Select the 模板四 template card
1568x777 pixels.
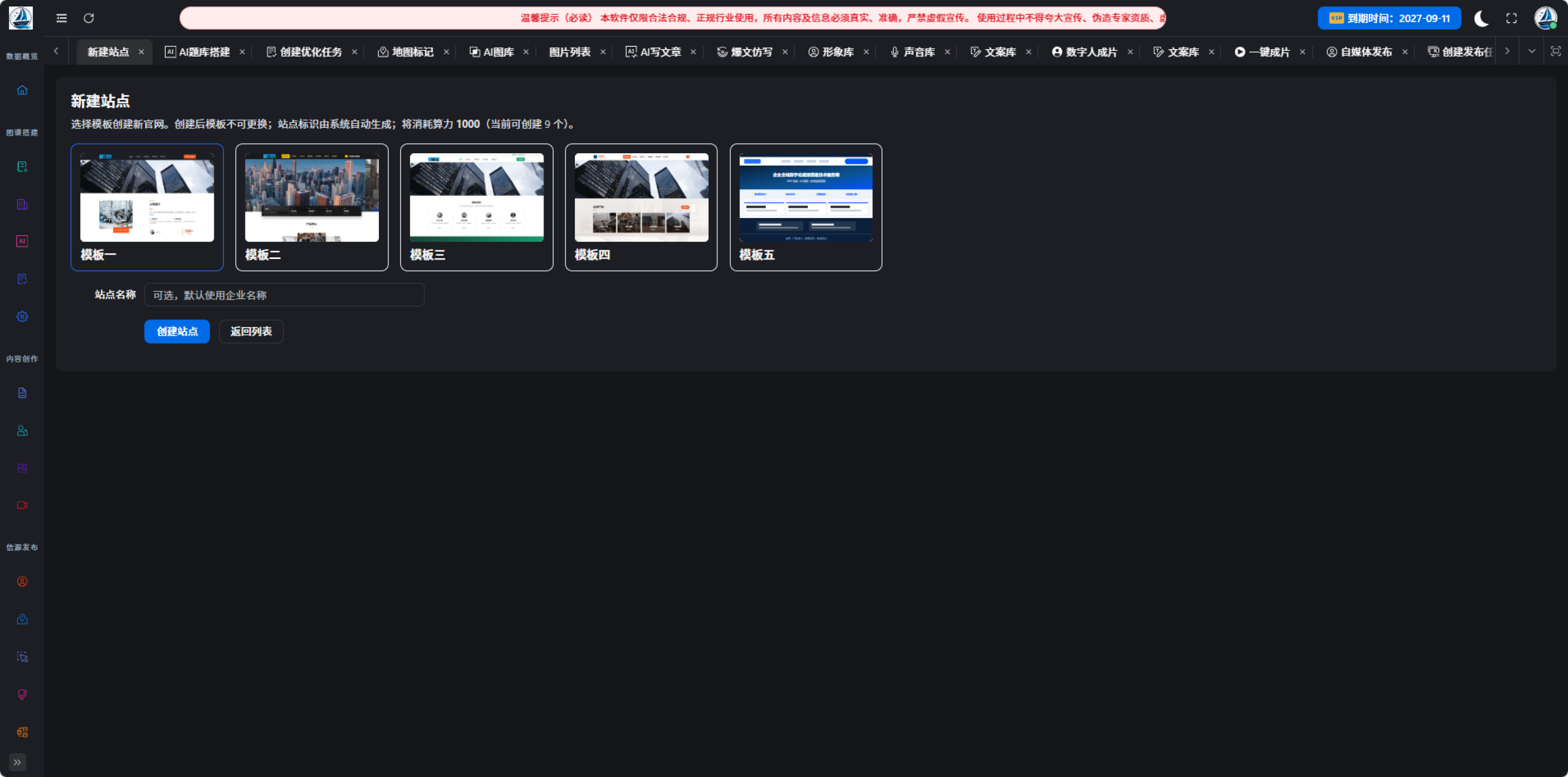click(x=641, y=208)
